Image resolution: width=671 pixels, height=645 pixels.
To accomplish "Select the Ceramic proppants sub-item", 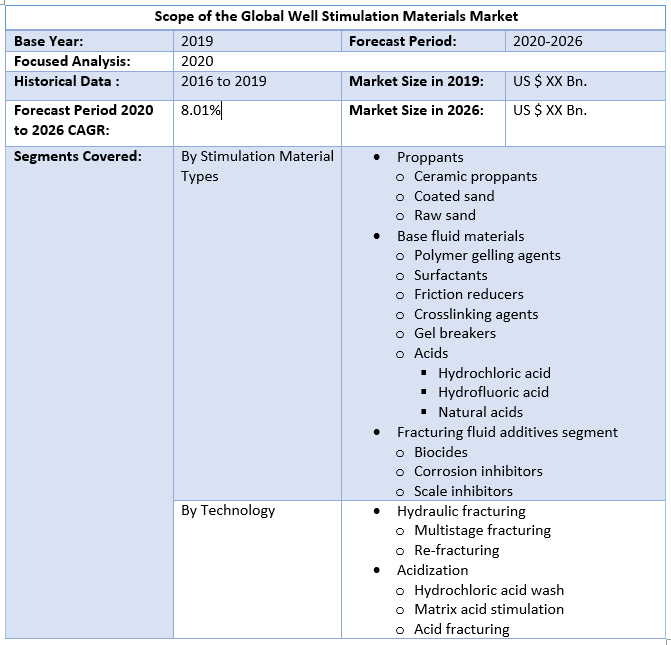I will (x=475, y=176).
